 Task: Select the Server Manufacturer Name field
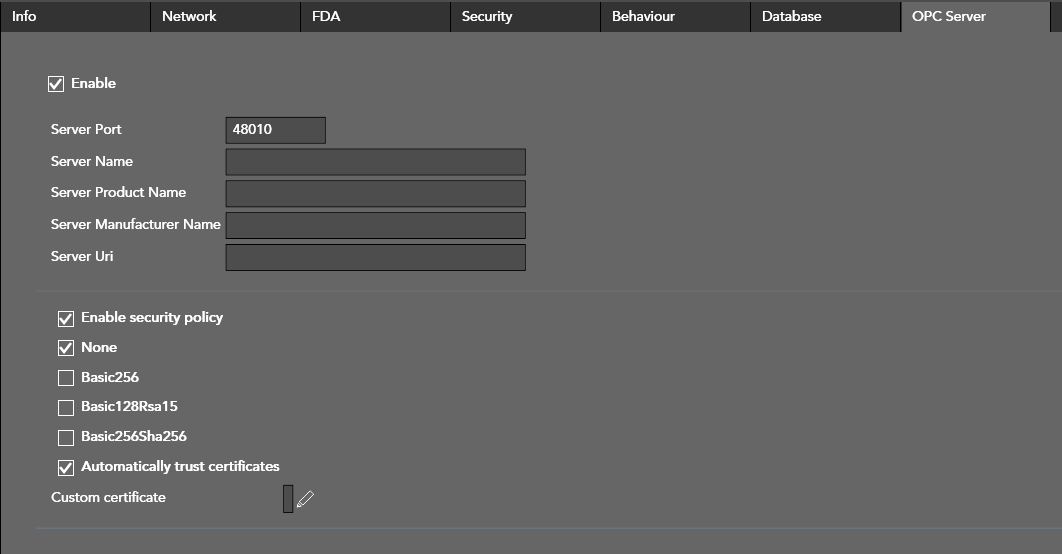375,225
